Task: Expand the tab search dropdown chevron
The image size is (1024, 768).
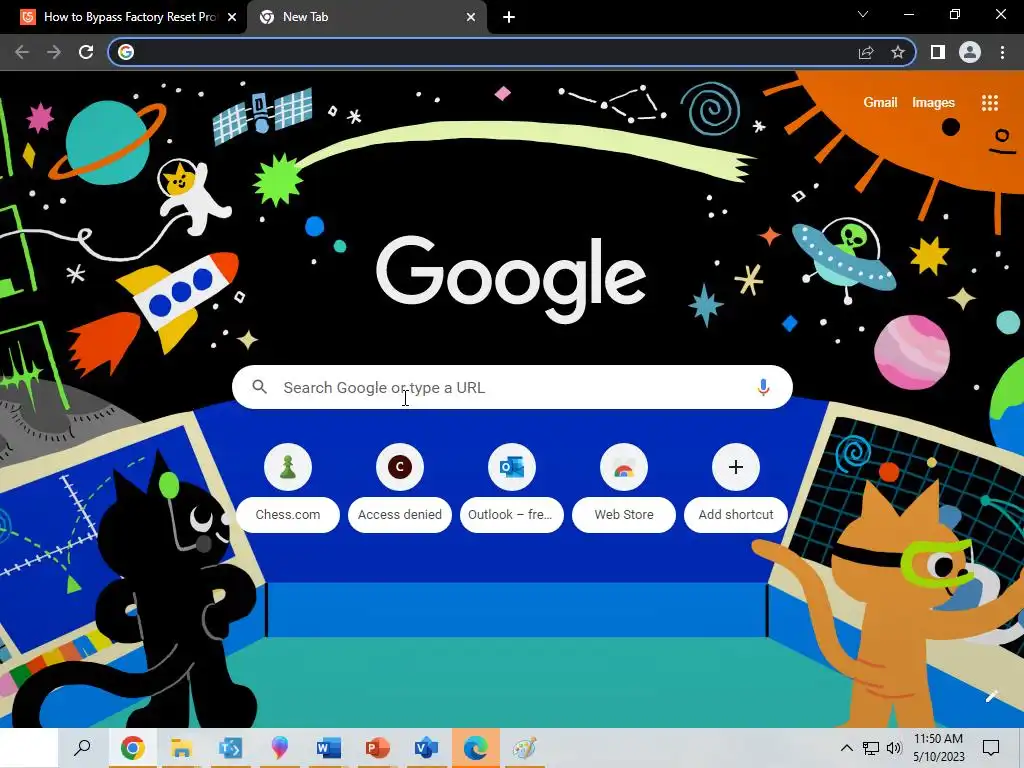Action: (x=863, y=14)
